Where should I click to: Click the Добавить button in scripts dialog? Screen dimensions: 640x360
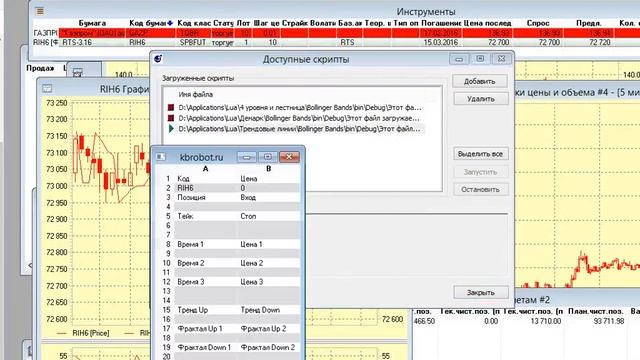(x=480, y=81)
